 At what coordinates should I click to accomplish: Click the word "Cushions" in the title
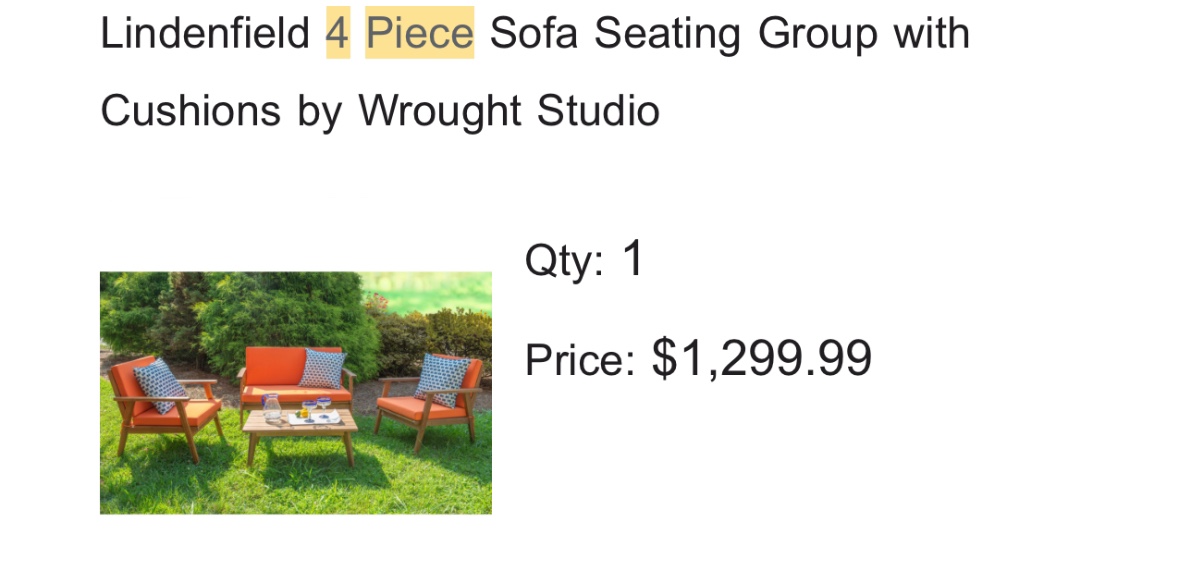(190, 111)
